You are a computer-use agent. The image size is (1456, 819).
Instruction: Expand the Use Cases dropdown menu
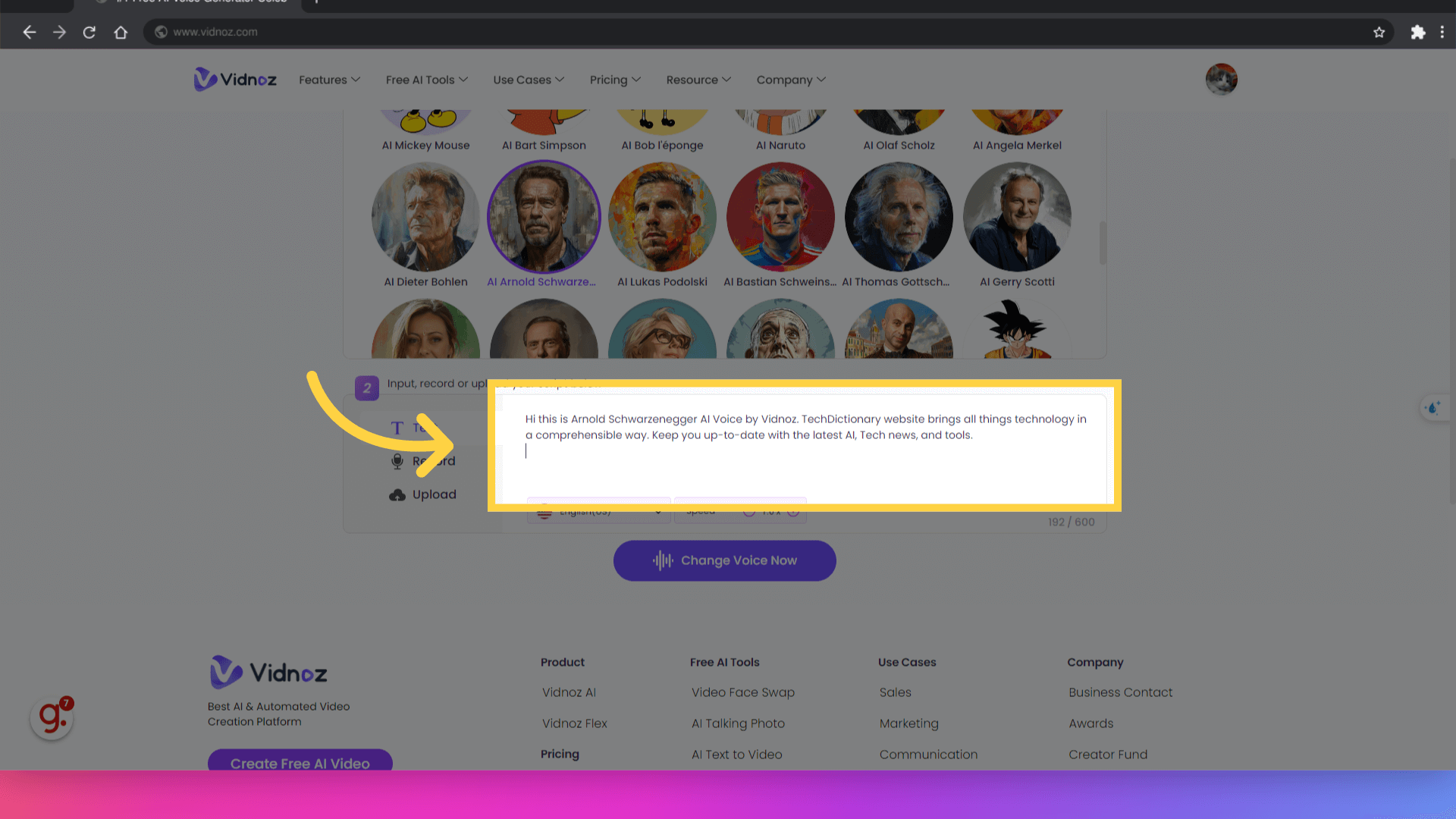click(527, 79)
